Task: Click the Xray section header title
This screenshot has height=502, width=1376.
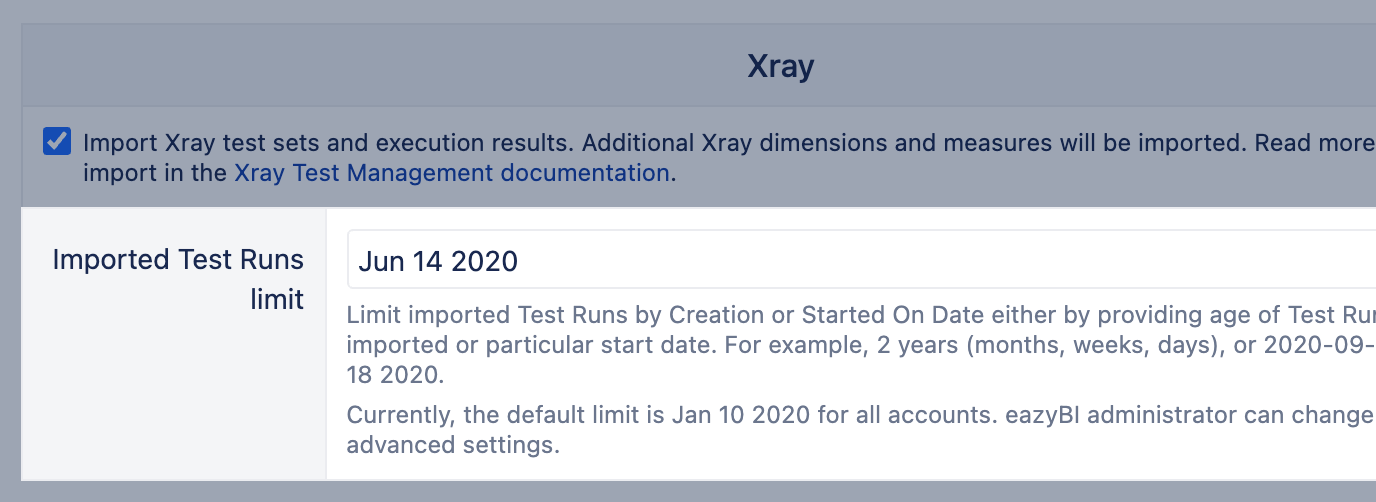Action: tap(781, 66)
